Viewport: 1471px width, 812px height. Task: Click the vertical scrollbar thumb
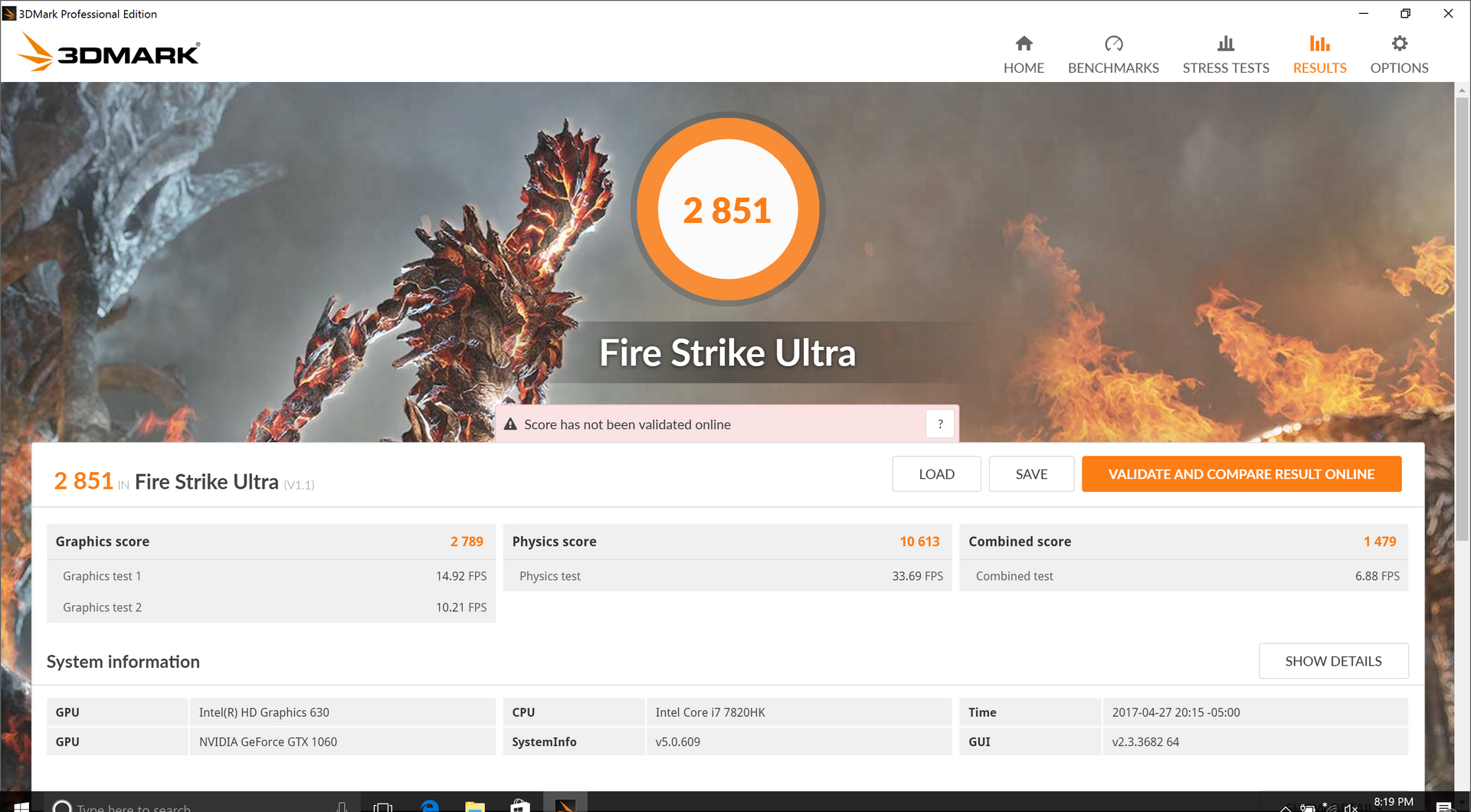coord(1462,318)
